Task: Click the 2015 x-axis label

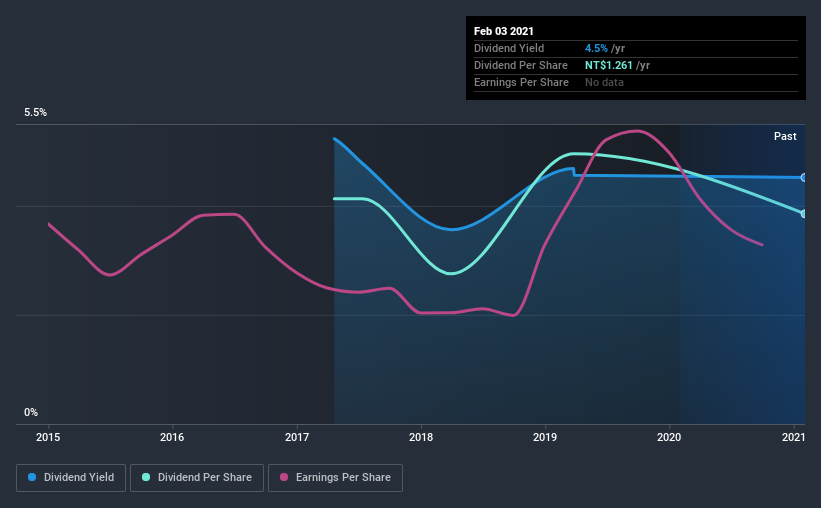Action: 48,437
